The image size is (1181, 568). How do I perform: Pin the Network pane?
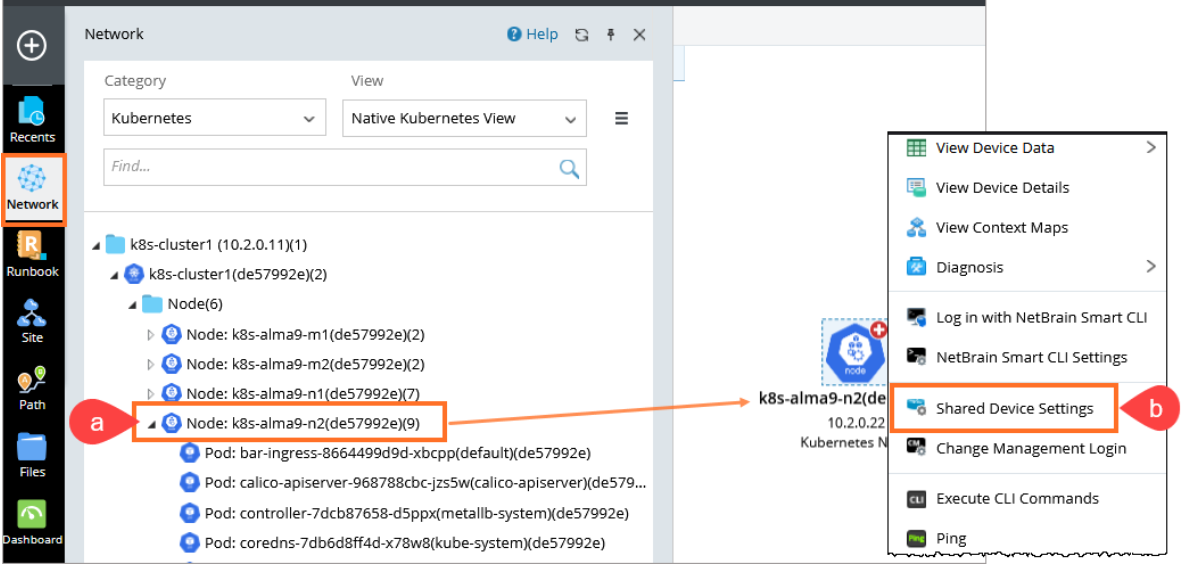pos(611,35)
